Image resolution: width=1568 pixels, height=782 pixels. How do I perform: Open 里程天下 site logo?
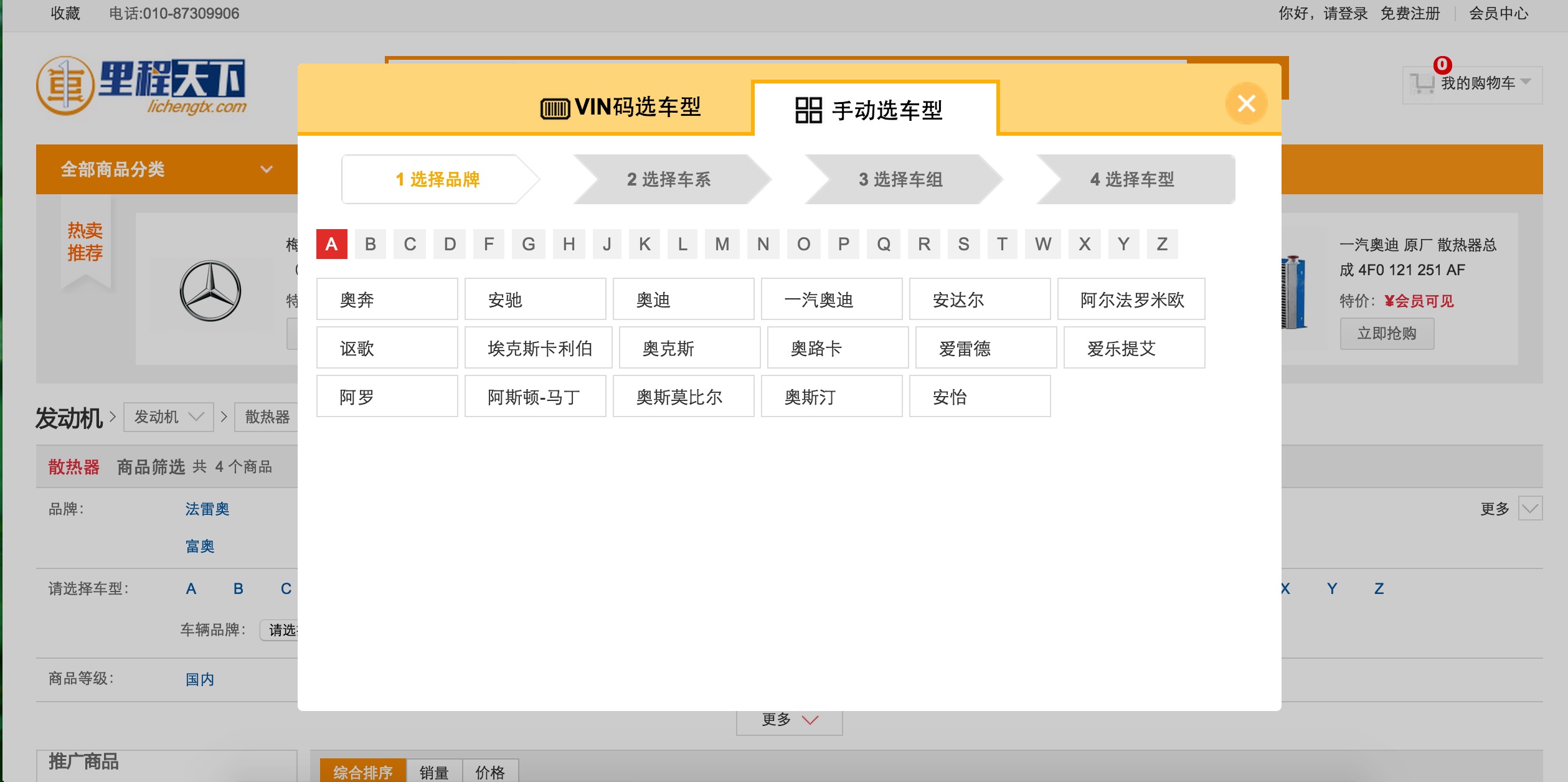click(141, 87)
